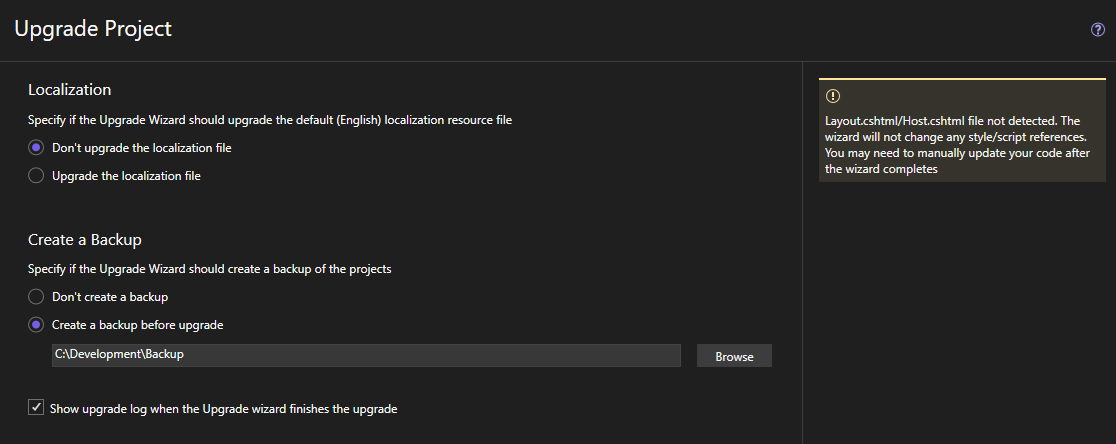Click the "Don't create a backup" label text
The width and height of the screenshot is (1116, 444).
(110, 297)
